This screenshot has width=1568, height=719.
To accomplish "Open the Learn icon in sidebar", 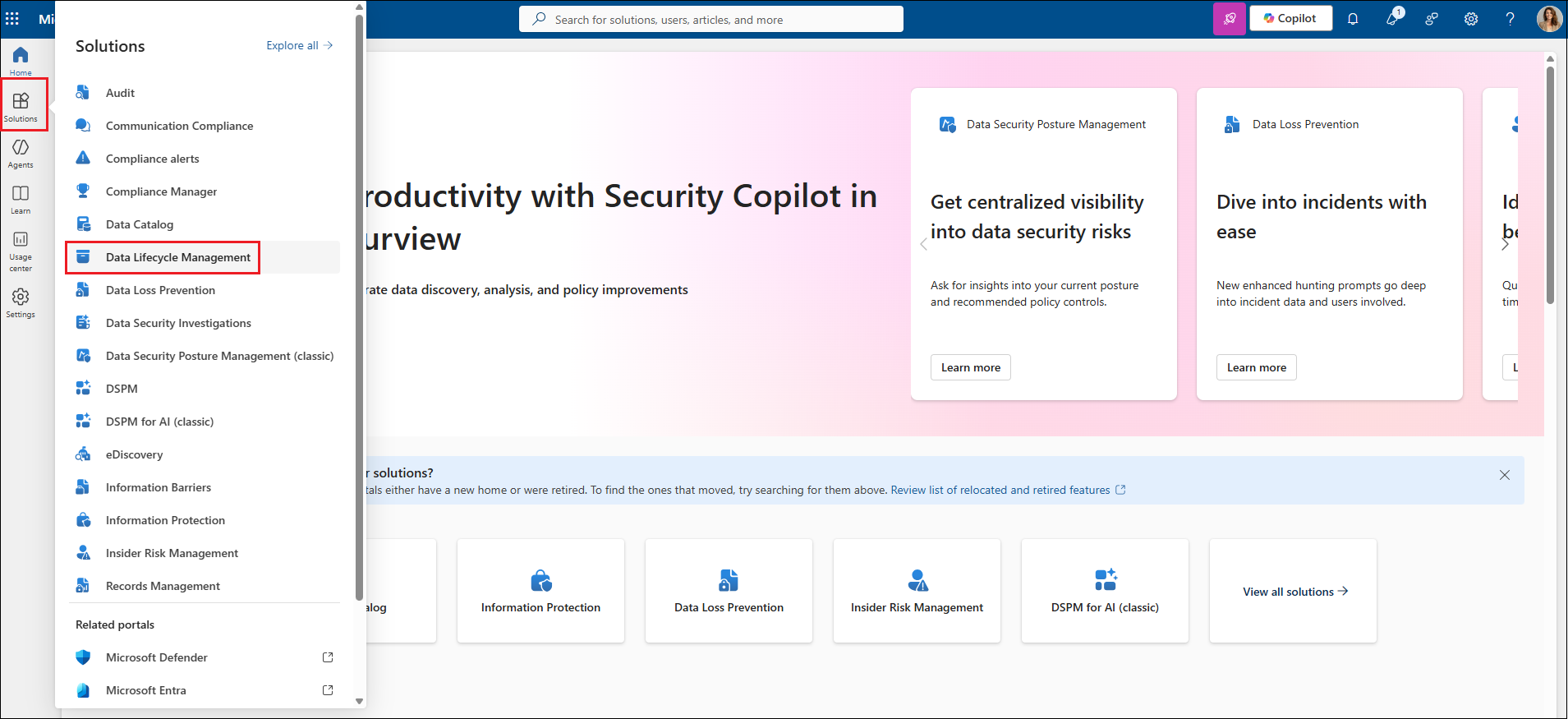I will [x=21, y=198].
